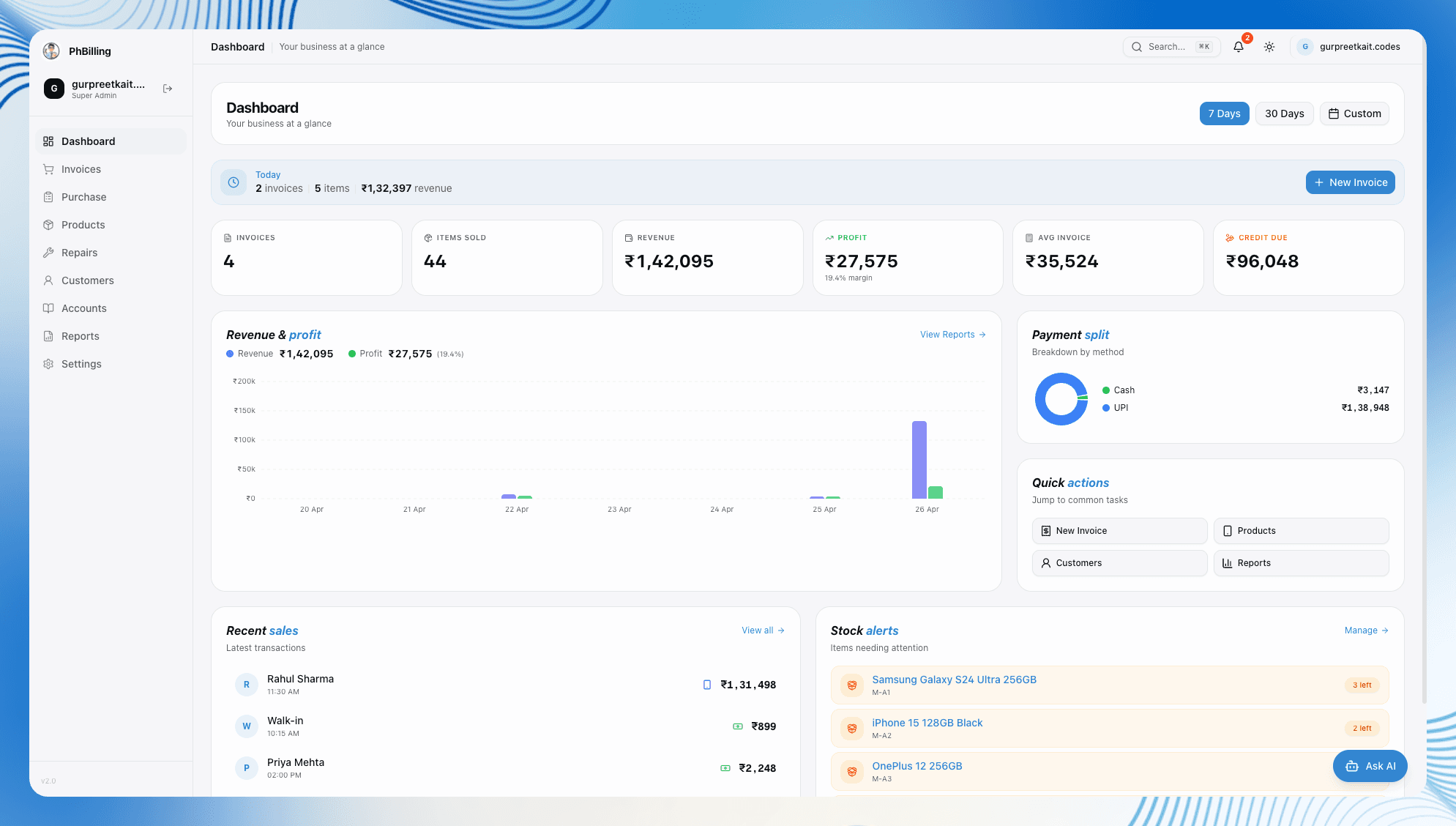This screenshot has height=826, width=1456.
Task: Navigate to Repairs in the sidebar
Action: click(111, 253)
